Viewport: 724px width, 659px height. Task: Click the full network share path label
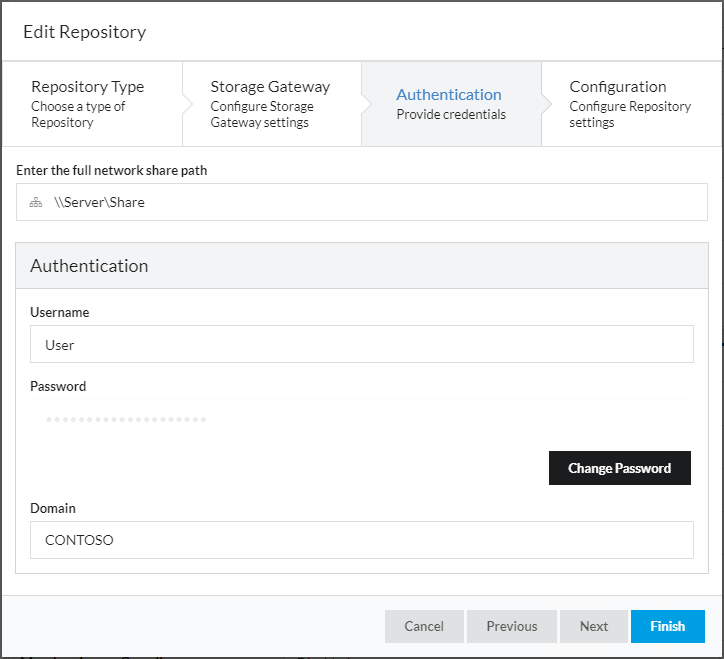[x=111, y=170]
